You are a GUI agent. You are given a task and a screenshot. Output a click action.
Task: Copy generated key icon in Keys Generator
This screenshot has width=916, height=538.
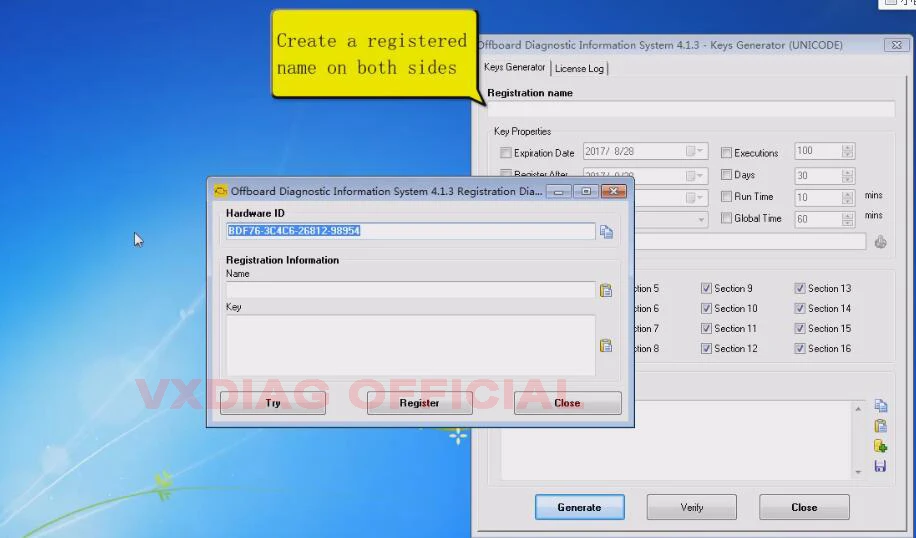click(x=880, y=405)
